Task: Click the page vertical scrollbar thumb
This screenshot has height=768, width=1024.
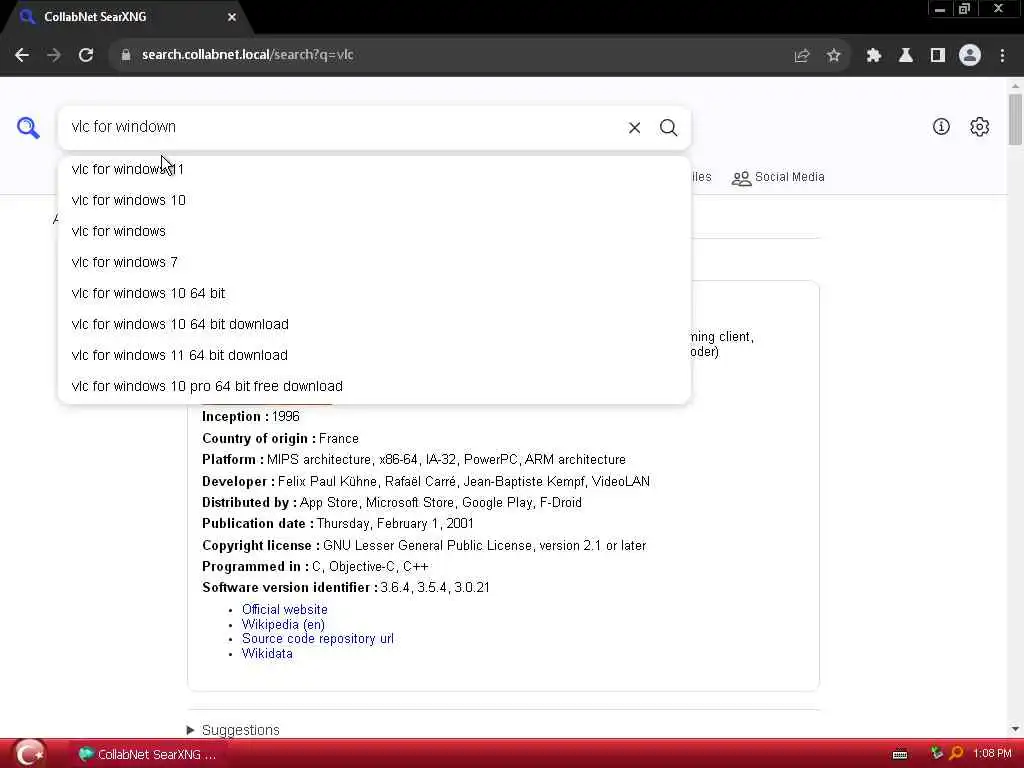Action: tap(1015, 120)
